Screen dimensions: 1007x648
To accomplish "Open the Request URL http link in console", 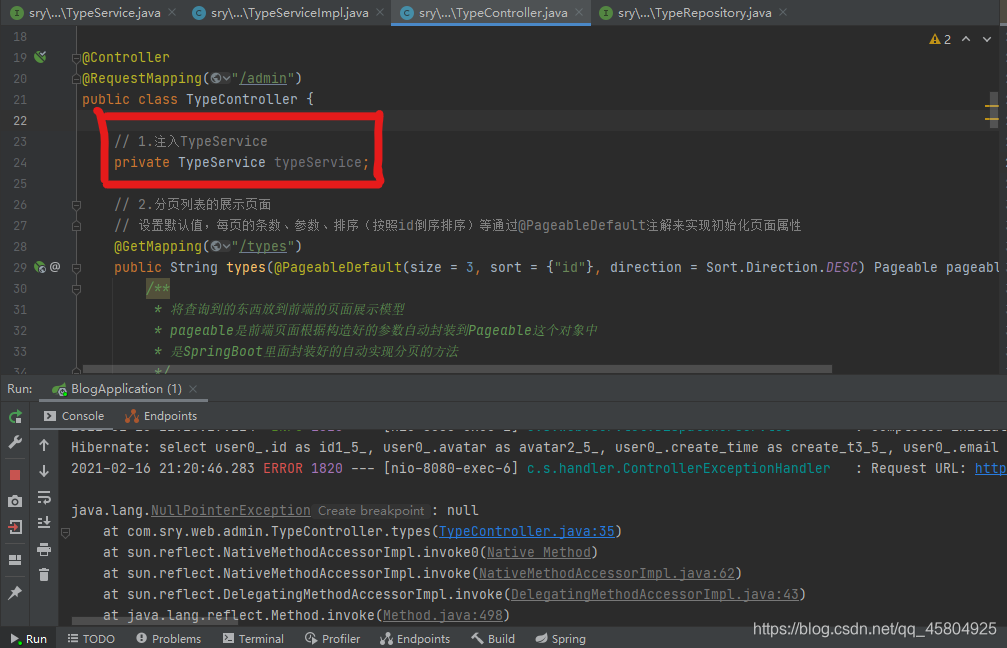I will click(x=990, y=468).
